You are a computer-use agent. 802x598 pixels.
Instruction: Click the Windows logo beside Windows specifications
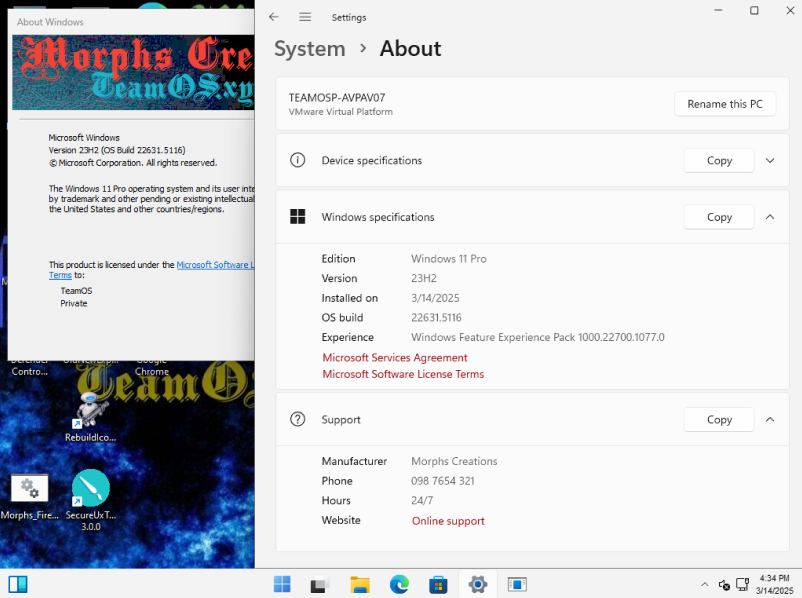pos(298,217)
